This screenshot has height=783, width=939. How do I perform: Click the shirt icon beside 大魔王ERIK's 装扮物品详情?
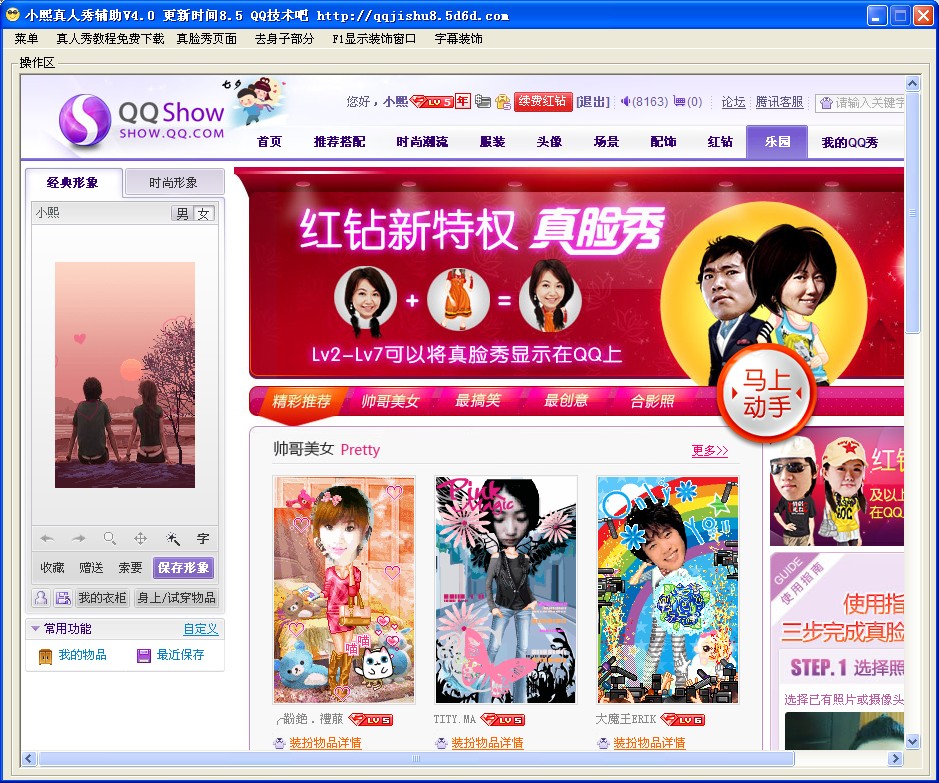pyautogui.click(x=603, y=743)
